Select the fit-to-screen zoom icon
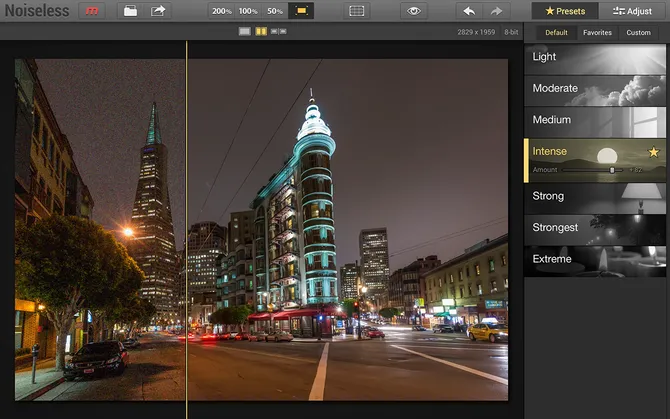The width and height of the screenshot is (670, 419). tap(300, 11)
